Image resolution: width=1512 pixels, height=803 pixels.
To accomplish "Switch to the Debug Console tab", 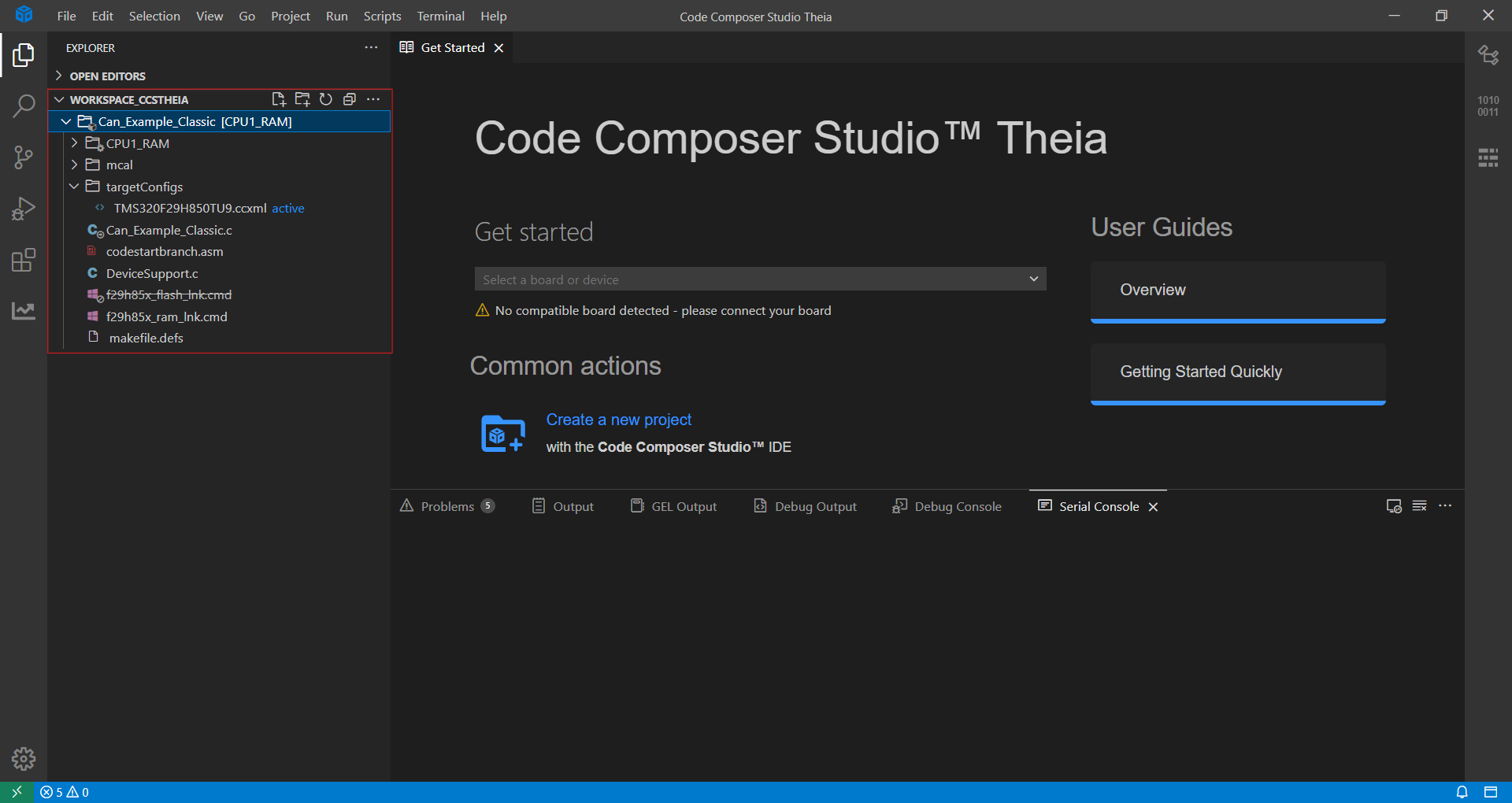I will 947,506.
